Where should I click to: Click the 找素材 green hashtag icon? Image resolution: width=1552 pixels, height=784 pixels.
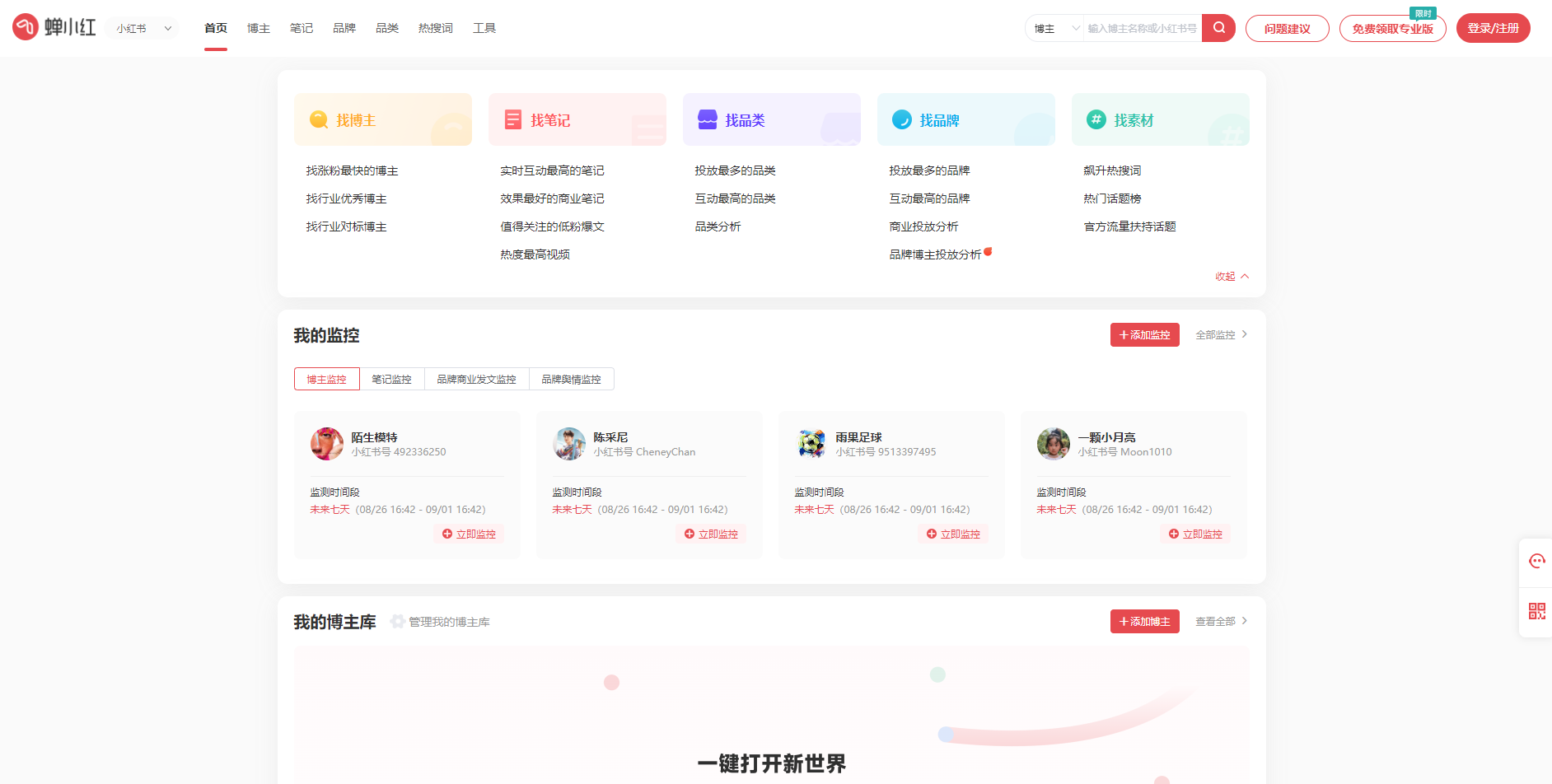pos(1096,119)
